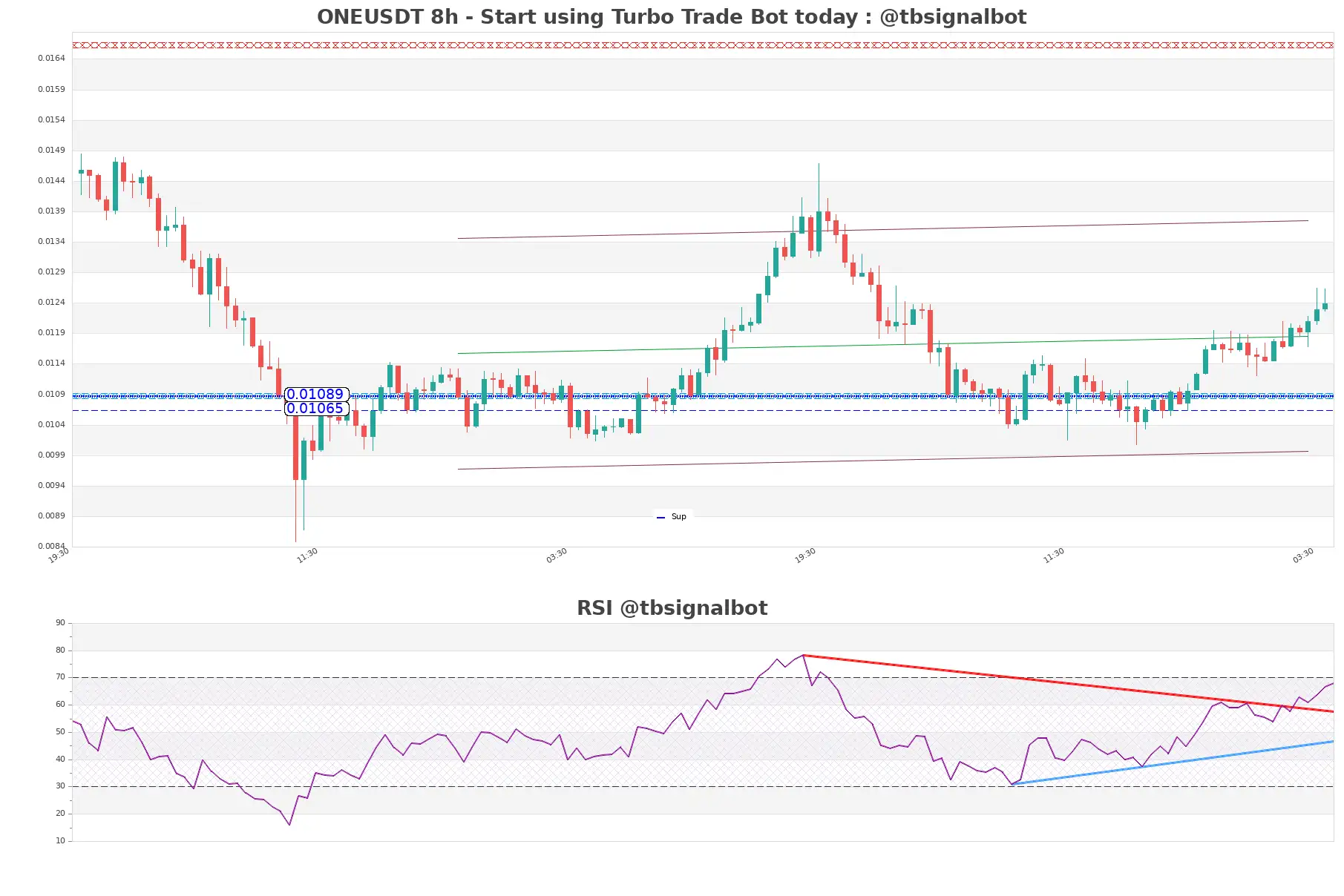Click the 0.0084 price axis label

tap(51, 546)
